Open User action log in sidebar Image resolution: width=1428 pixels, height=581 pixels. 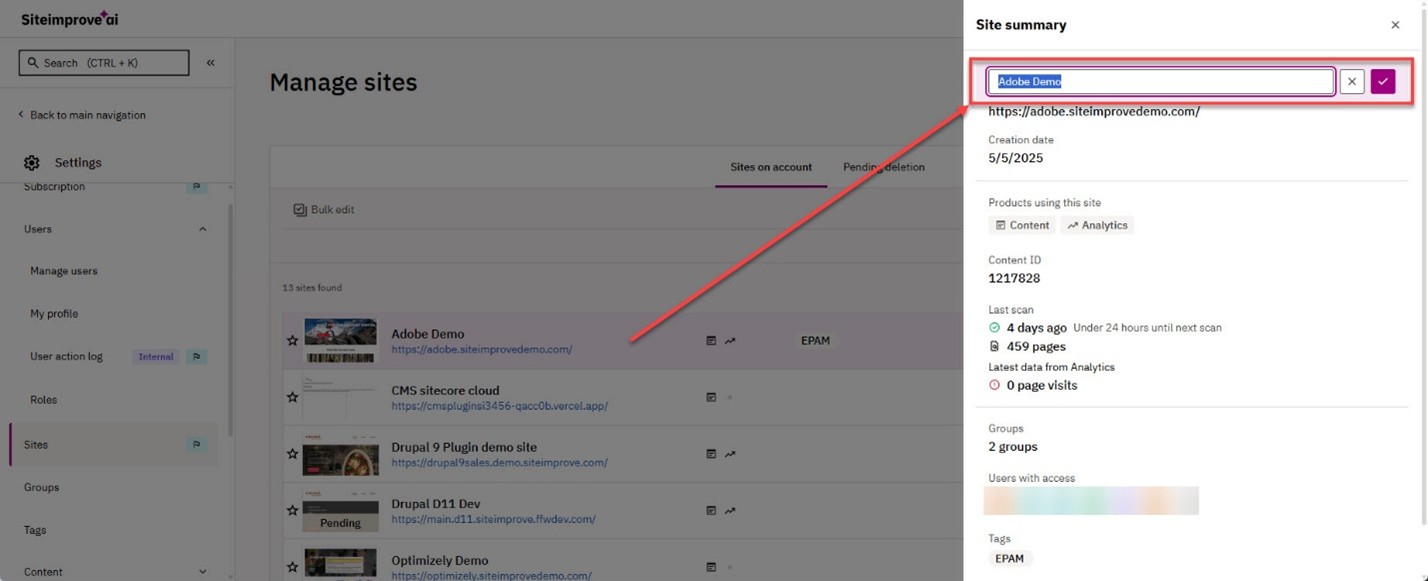pyautogui.click(x=66, y=357)
